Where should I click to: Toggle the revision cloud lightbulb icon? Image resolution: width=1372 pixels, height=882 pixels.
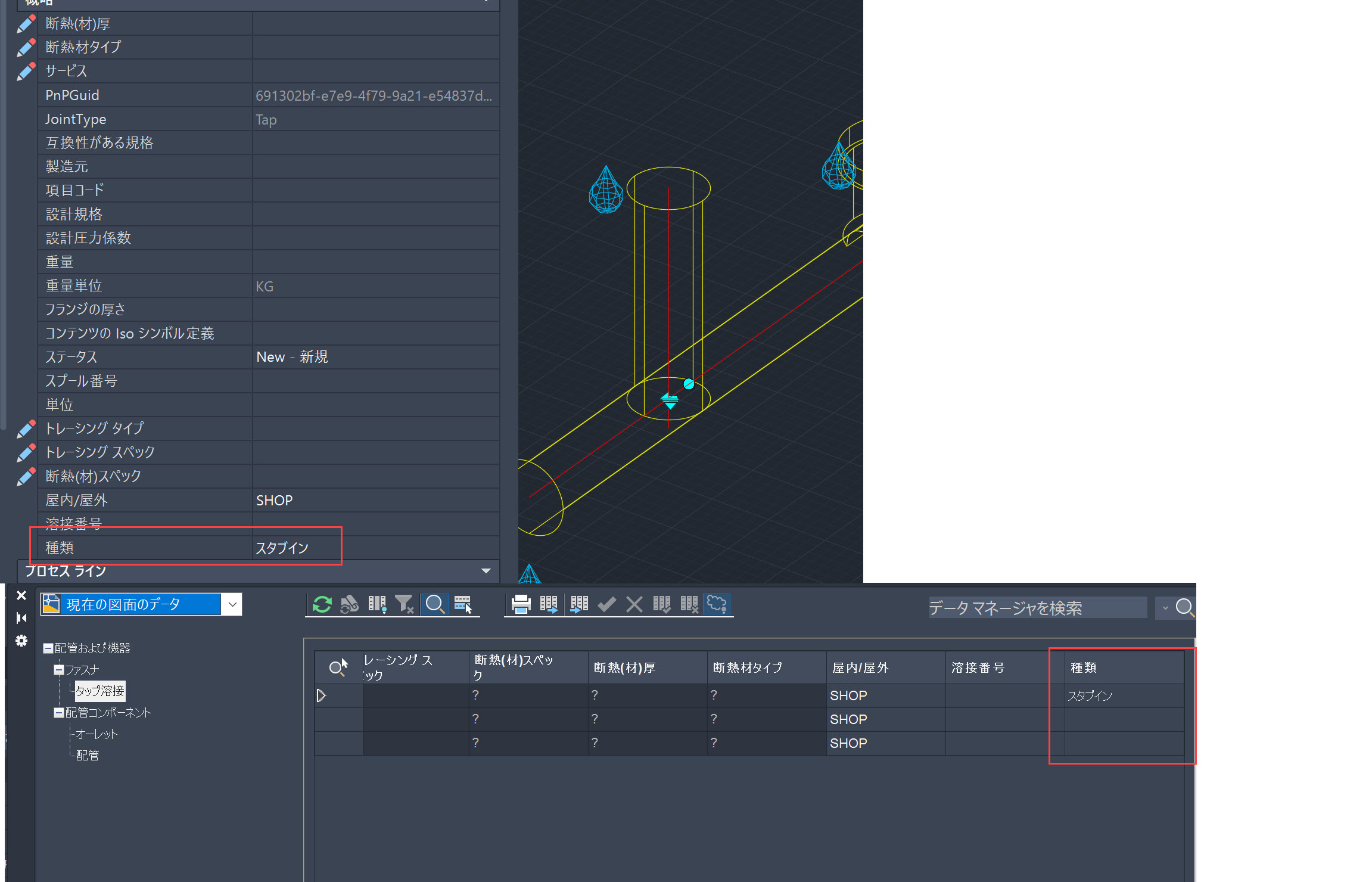[x=717, y=604]
